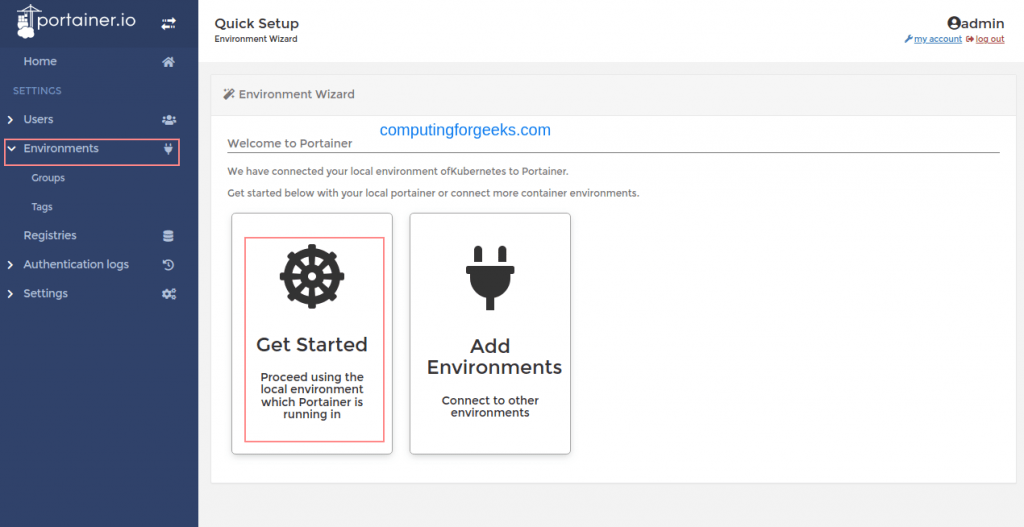Click 'Connect to other environments' description
1024x527 pixels.
coord(490,406)
